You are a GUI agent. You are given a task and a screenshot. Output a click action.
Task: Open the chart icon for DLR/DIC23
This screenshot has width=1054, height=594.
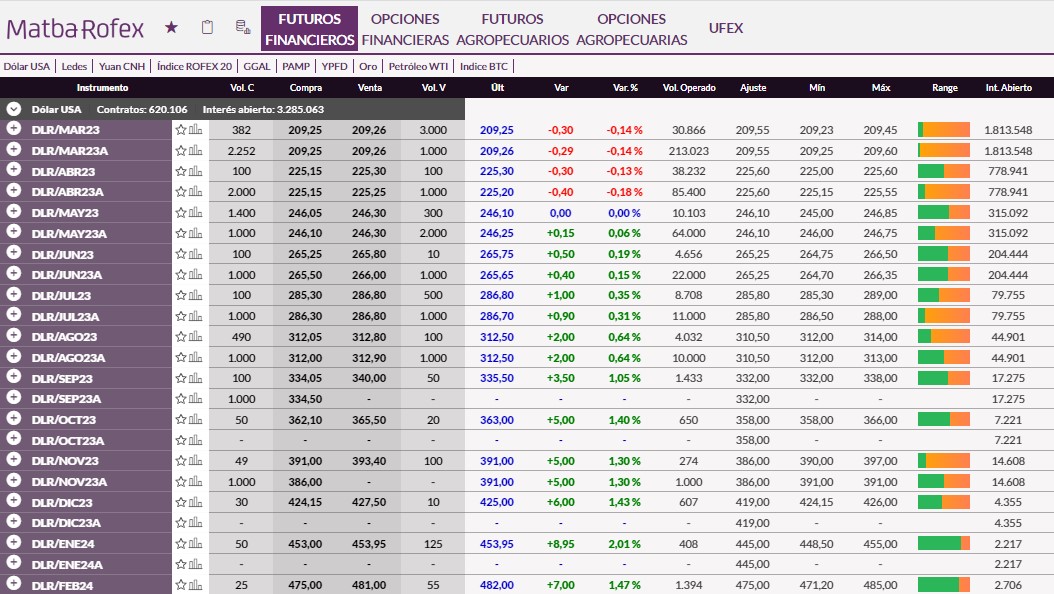(195, 502)
